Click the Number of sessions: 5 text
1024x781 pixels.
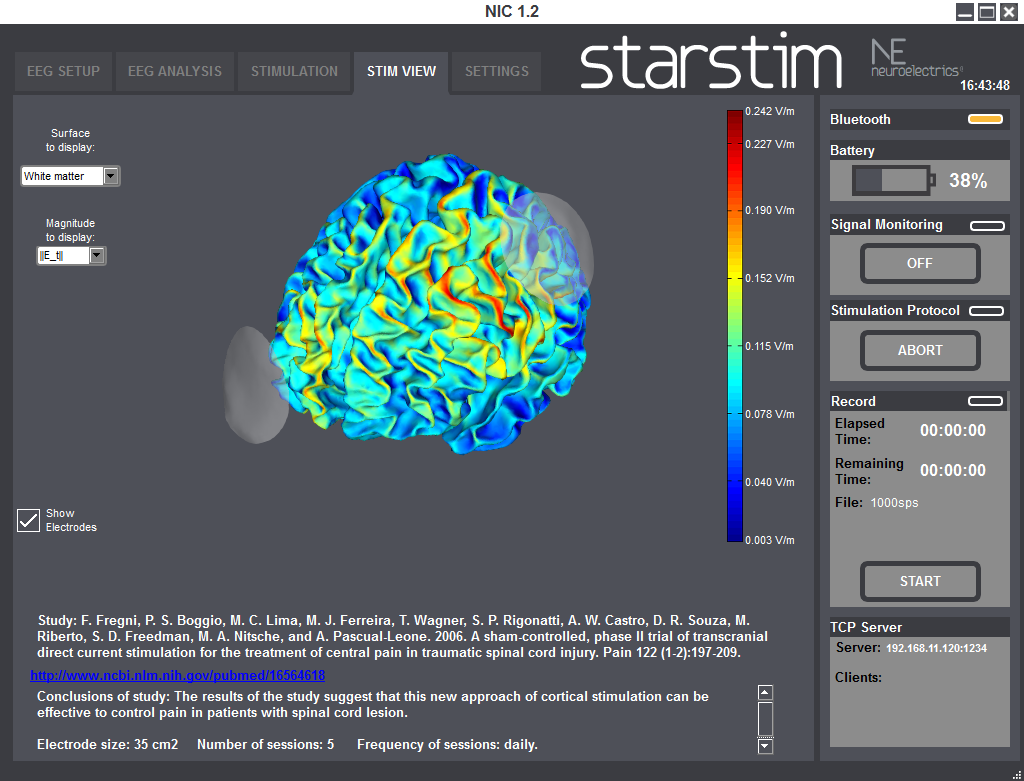coord(266,744)
